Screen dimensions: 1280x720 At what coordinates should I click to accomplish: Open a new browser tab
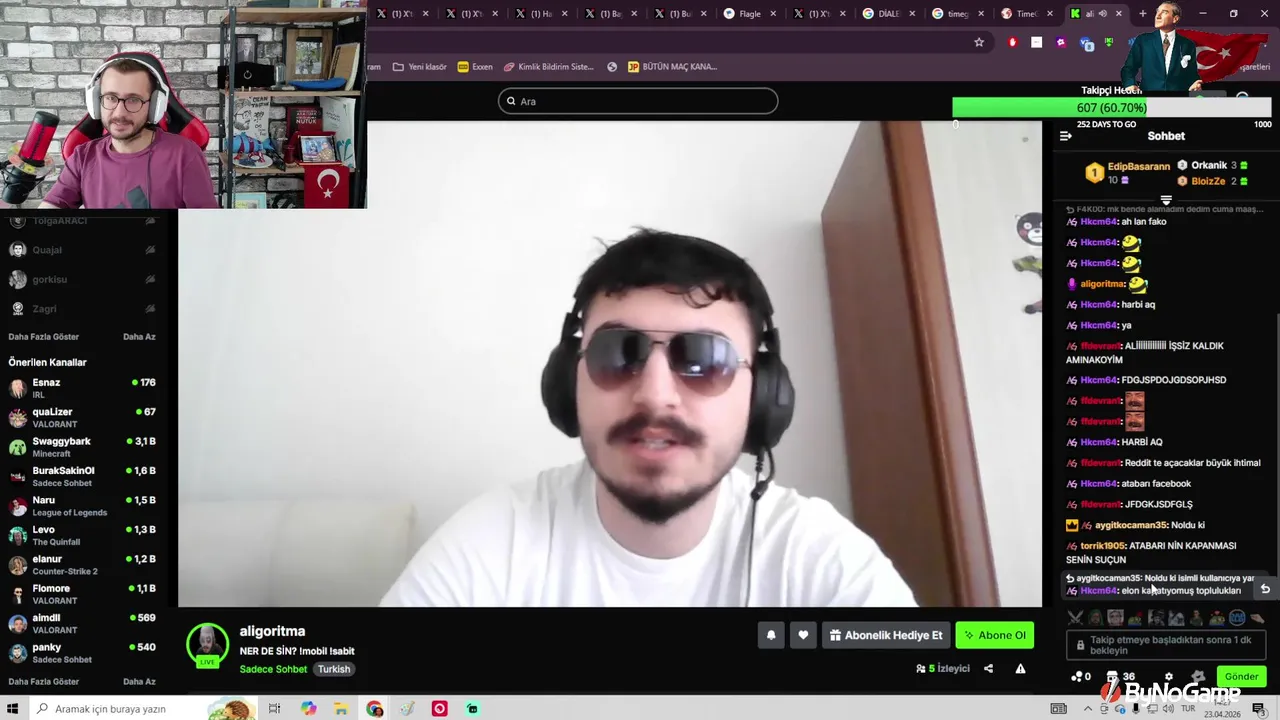click(x=1143, y=14)
